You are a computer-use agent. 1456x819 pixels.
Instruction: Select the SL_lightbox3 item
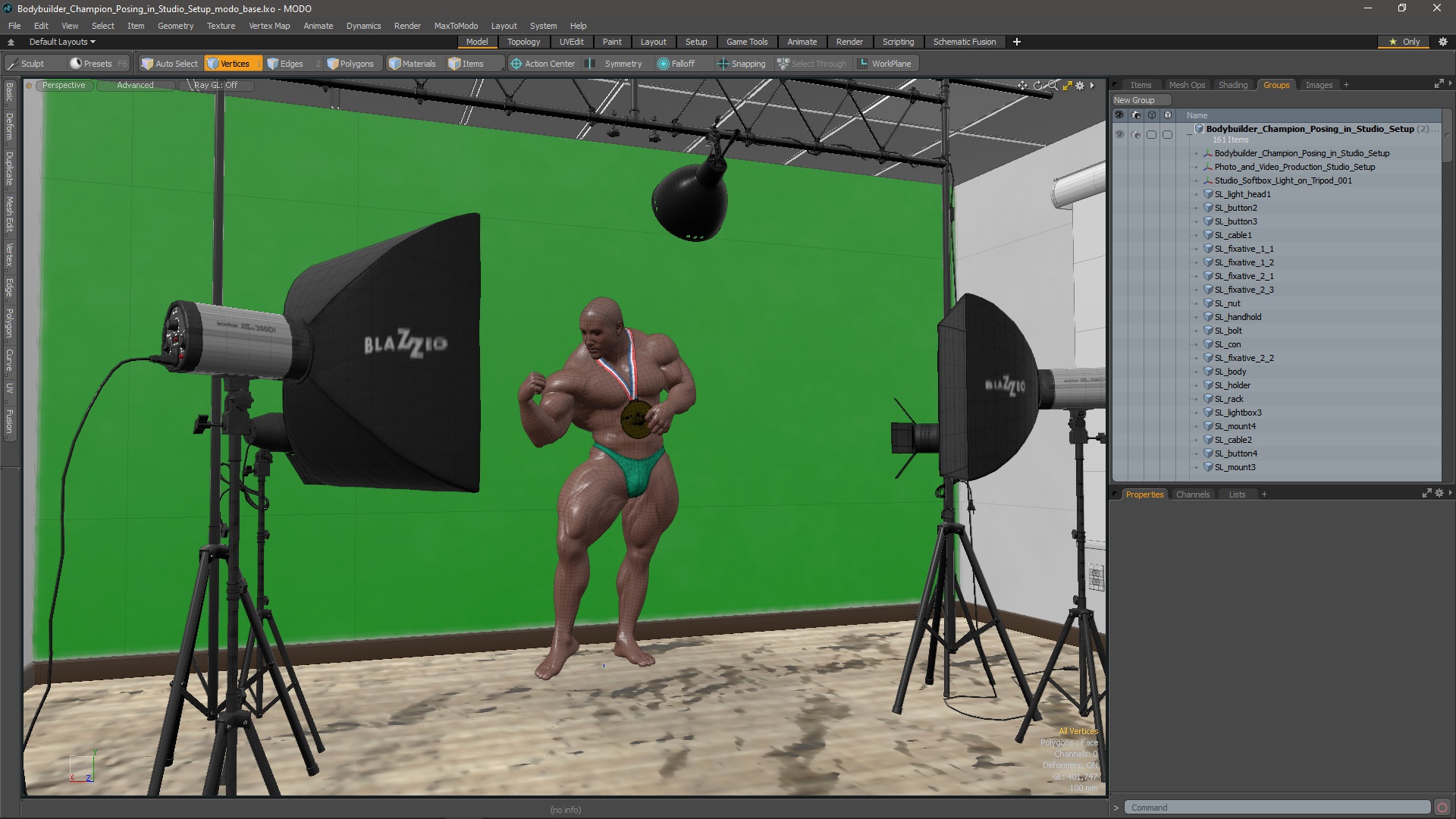coord(1238,413)
